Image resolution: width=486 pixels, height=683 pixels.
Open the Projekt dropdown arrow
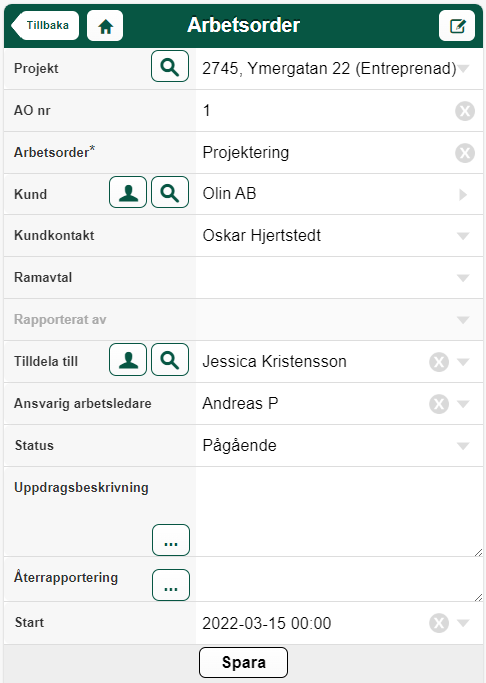point(463,69)
